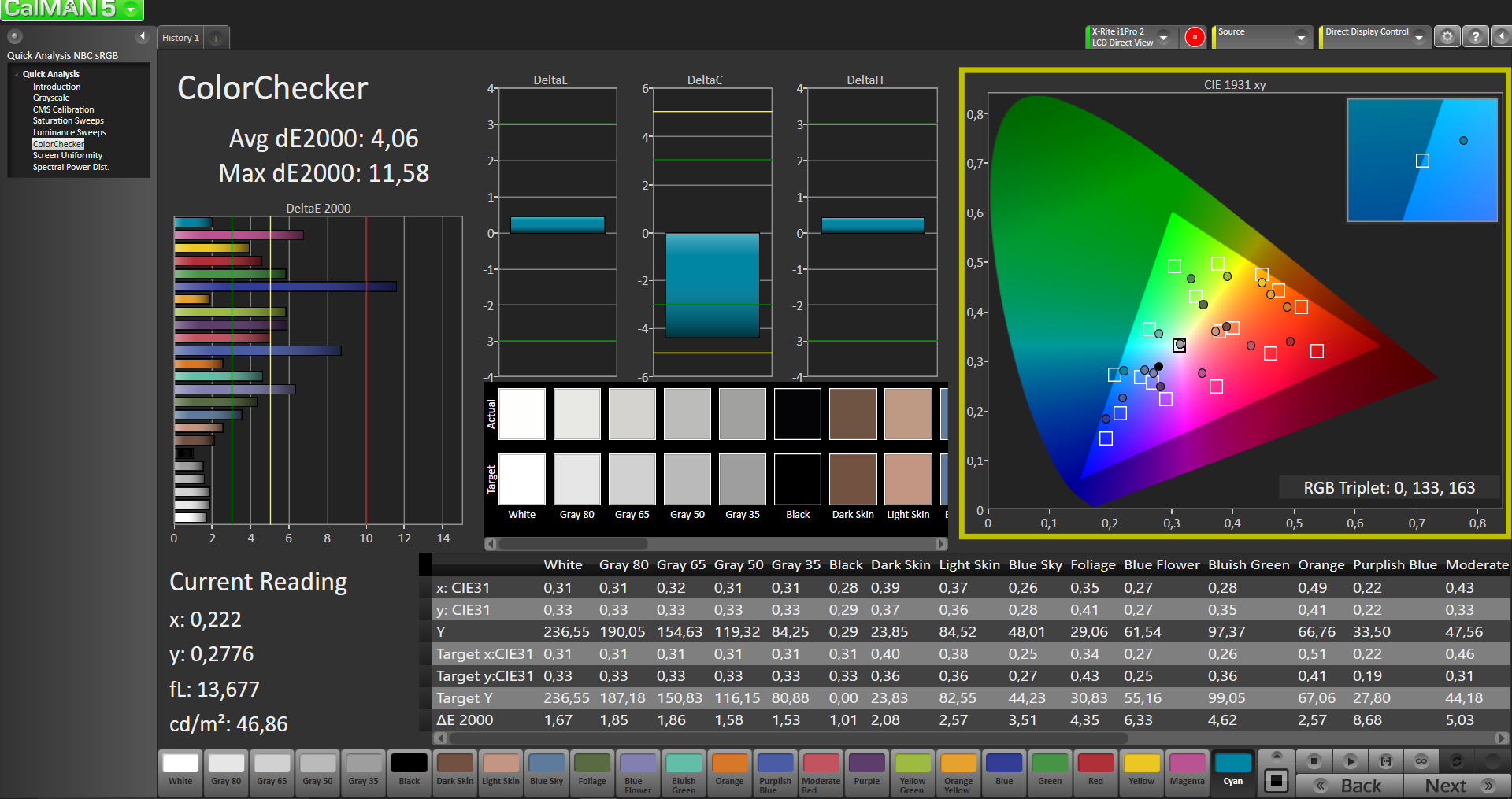Collapse the right panel with arrow button
This screenshot has width=1512, height=799.
click(x=1501, y=37)
